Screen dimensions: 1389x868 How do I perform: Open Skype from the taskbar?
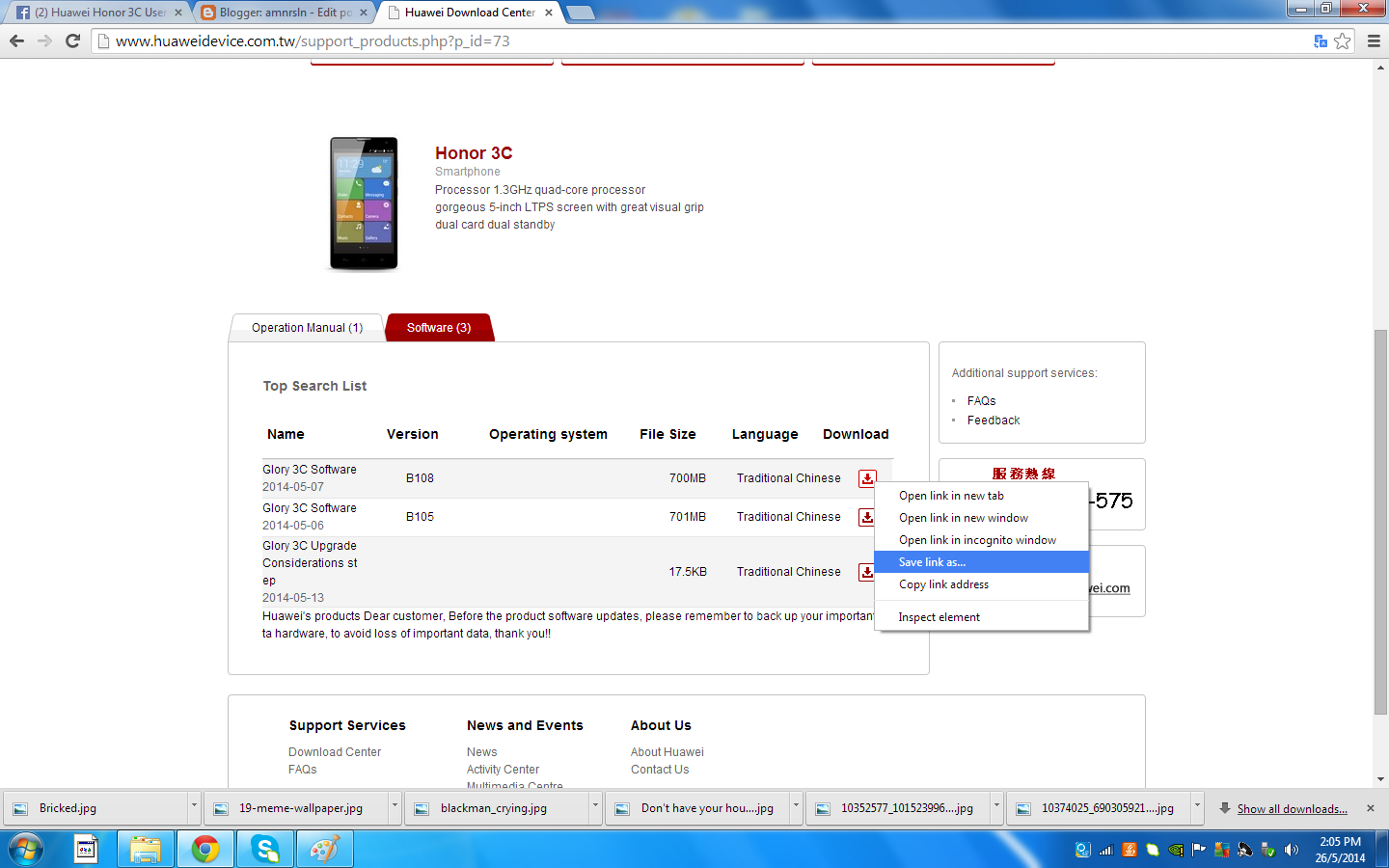[264, 850]
